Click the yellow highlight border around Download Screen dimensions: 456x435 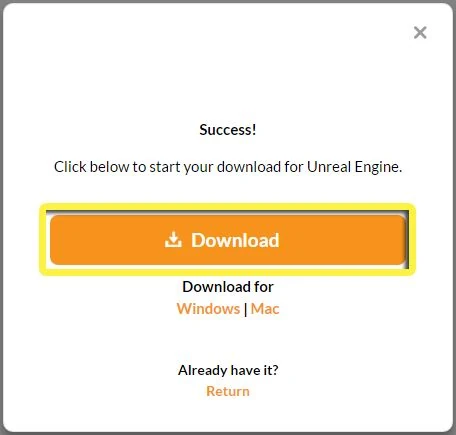point(228,206)
